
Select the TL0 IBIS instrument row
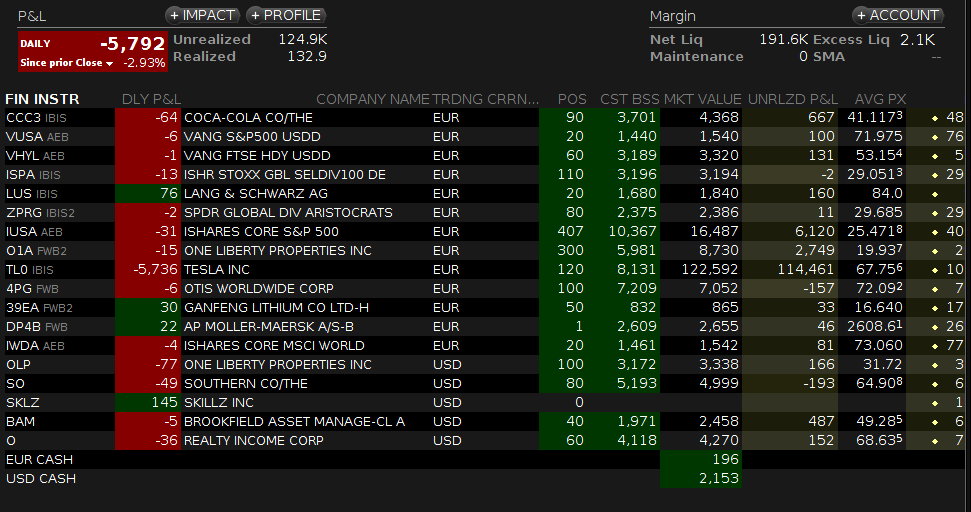32,270
